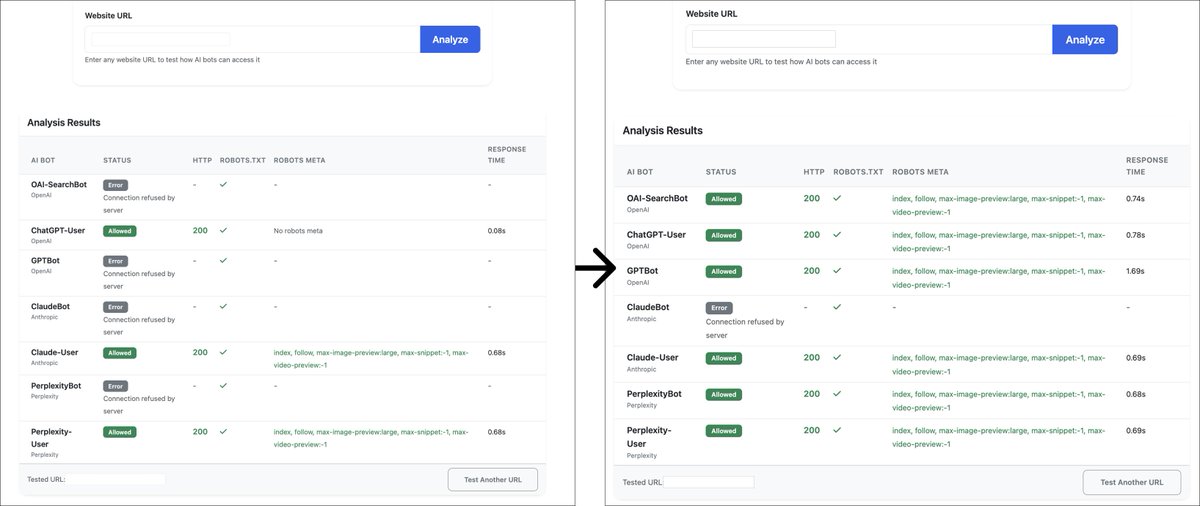The image size is (1200, 506).
Task: Click Test Another URL in the right panel
Action: point(1132,482)
